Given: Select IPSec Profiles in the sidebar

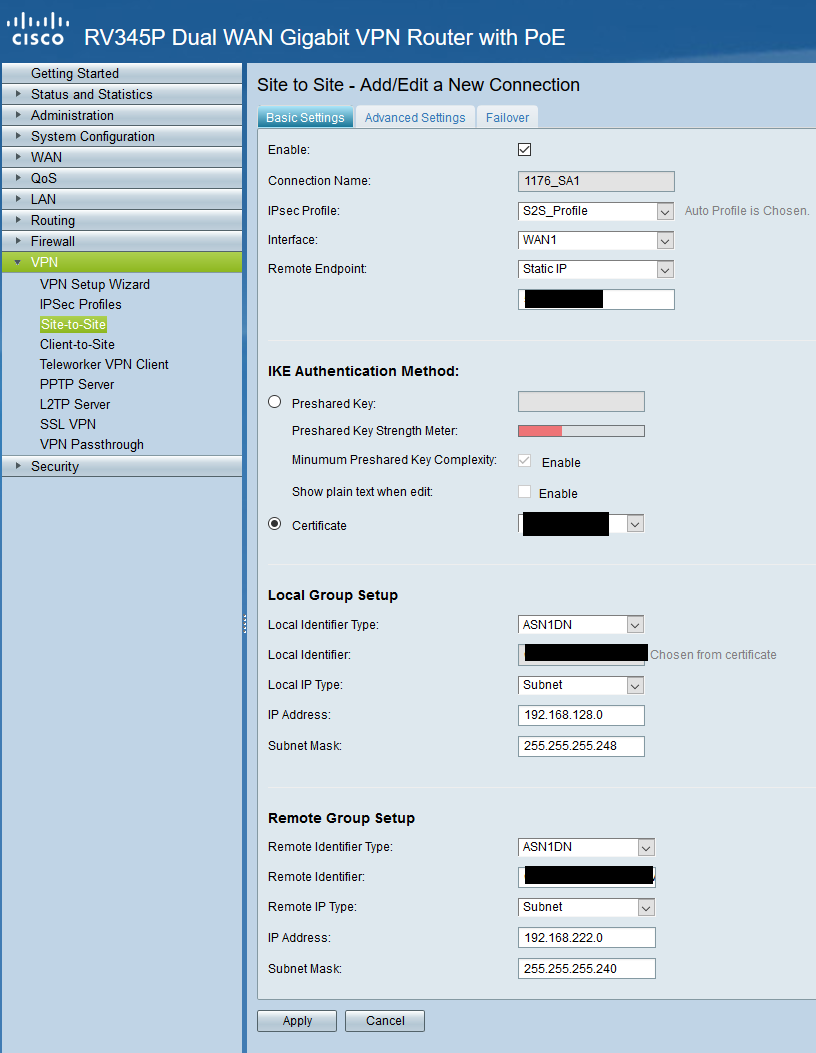Looking at the screenshot, I should [x=79, y=304].
